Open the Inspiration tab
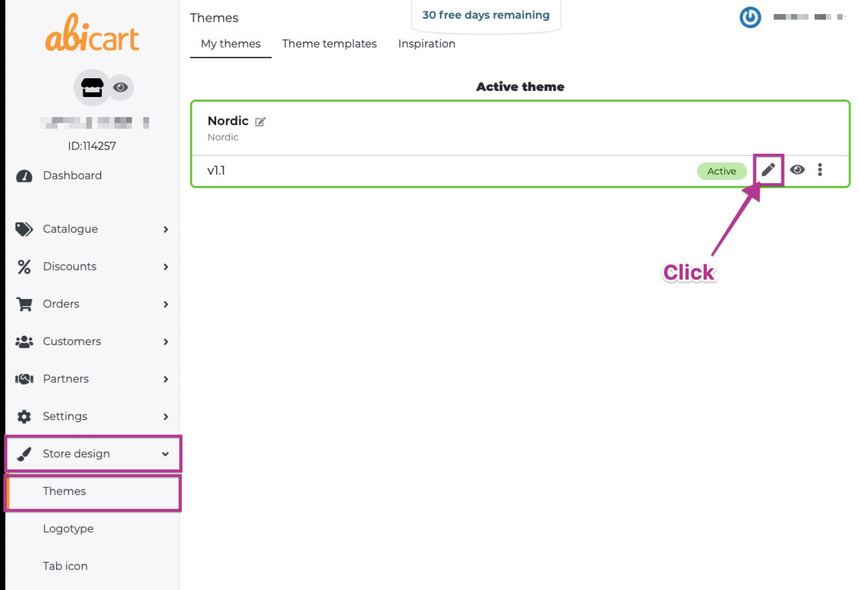Viewport: 860px width, 590px height. pos(426,44)
